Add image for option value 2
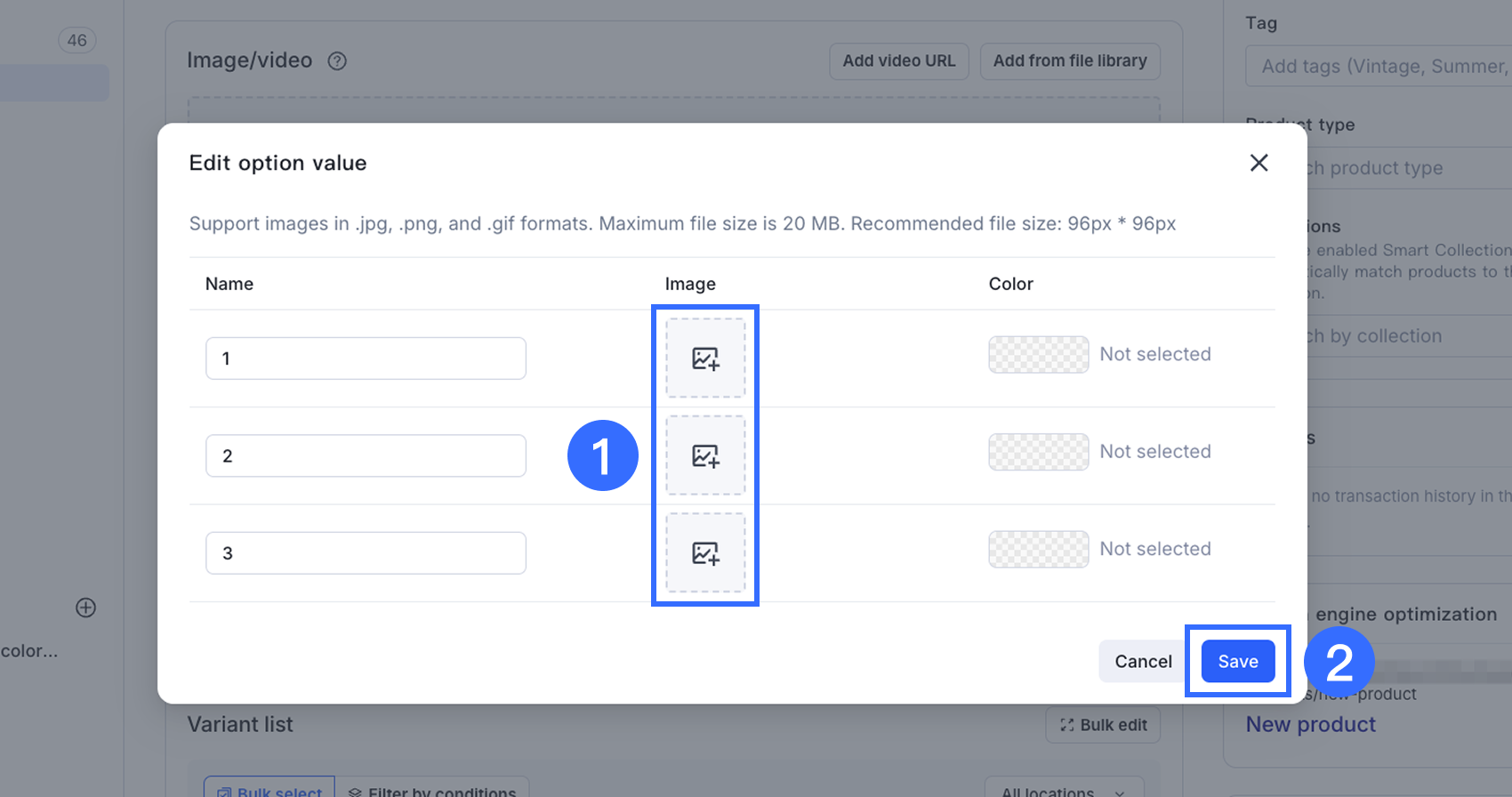This screenshot has width=1512, height=797. 705,455
